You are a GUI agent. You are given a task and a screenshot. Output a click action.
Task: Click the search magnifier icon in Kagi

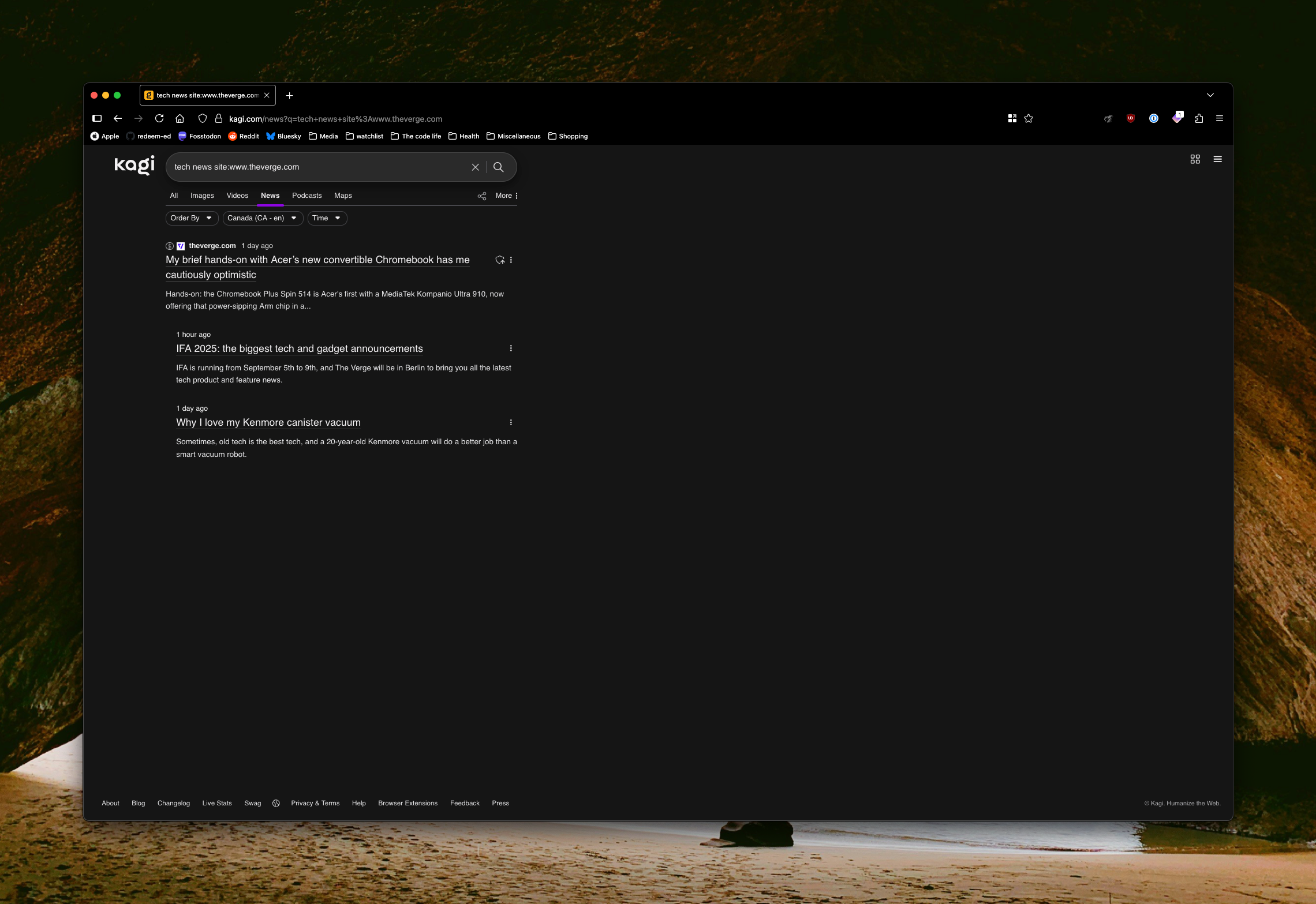pyautogui.click(x=499, y=167)
